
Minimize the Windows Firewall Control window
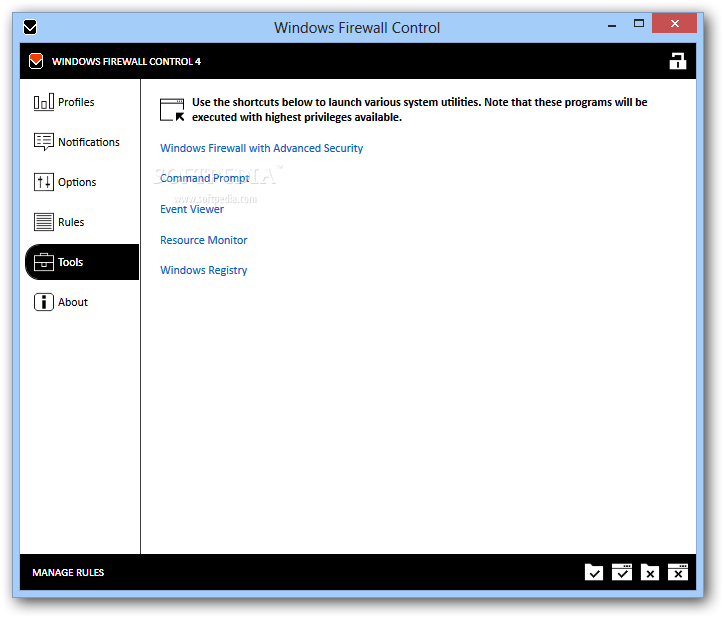click(612, 24)
